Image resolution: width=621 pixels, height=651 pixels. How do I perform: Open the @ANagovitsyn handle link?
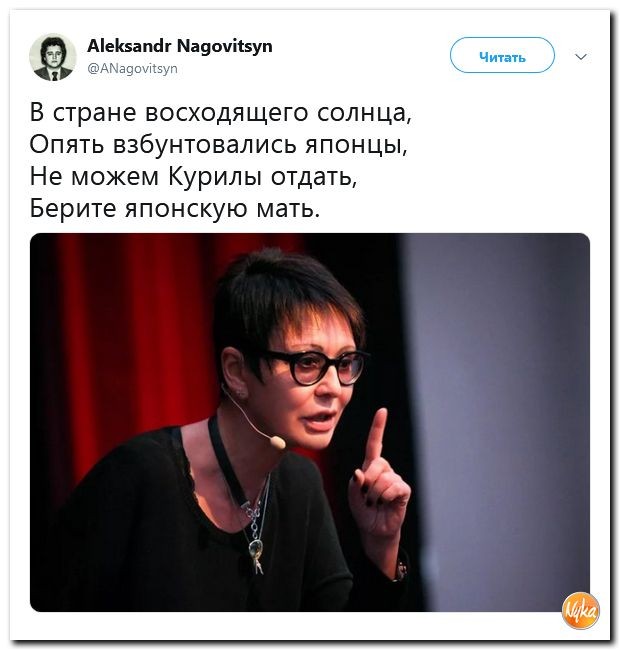(x=132, y=68)
